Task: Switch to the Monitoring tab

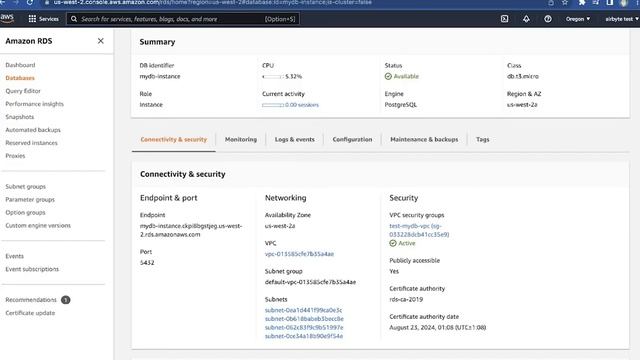Action: 241,140
